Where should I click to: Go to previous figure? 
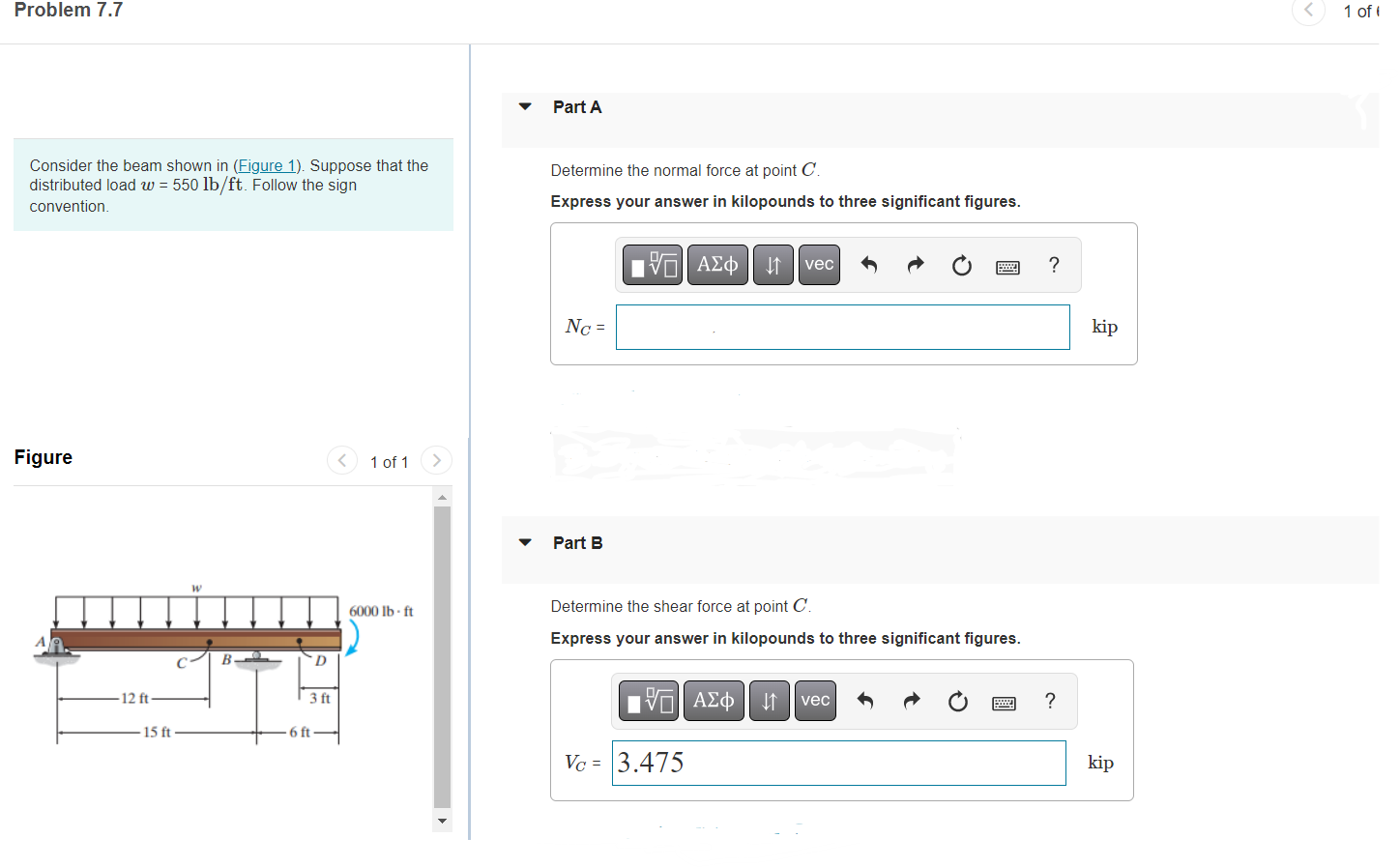(x=342, y=460)
